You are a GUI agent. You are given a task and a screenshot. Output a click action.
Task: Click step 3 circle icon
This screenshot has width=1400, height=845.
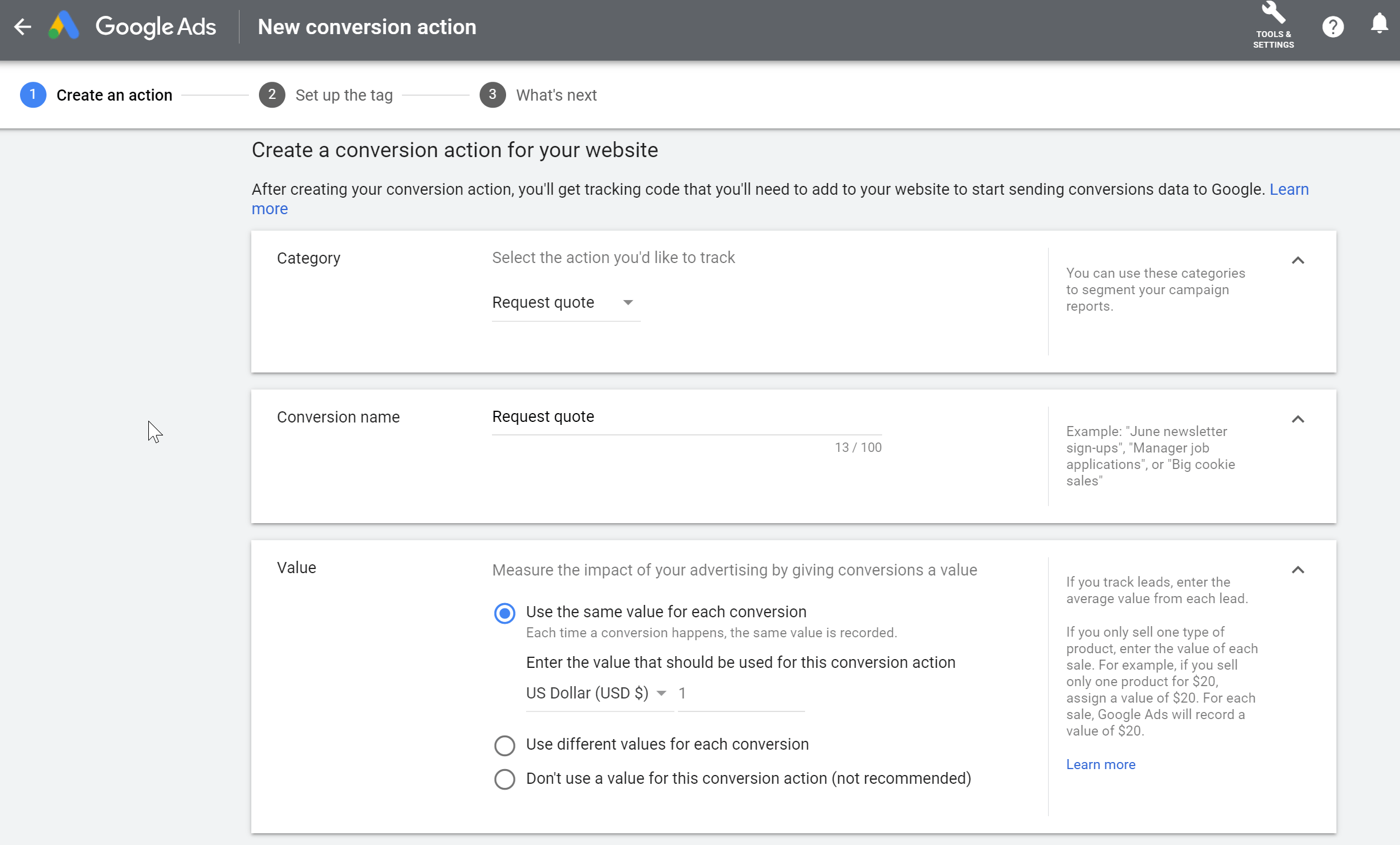(x=493, y=95)
